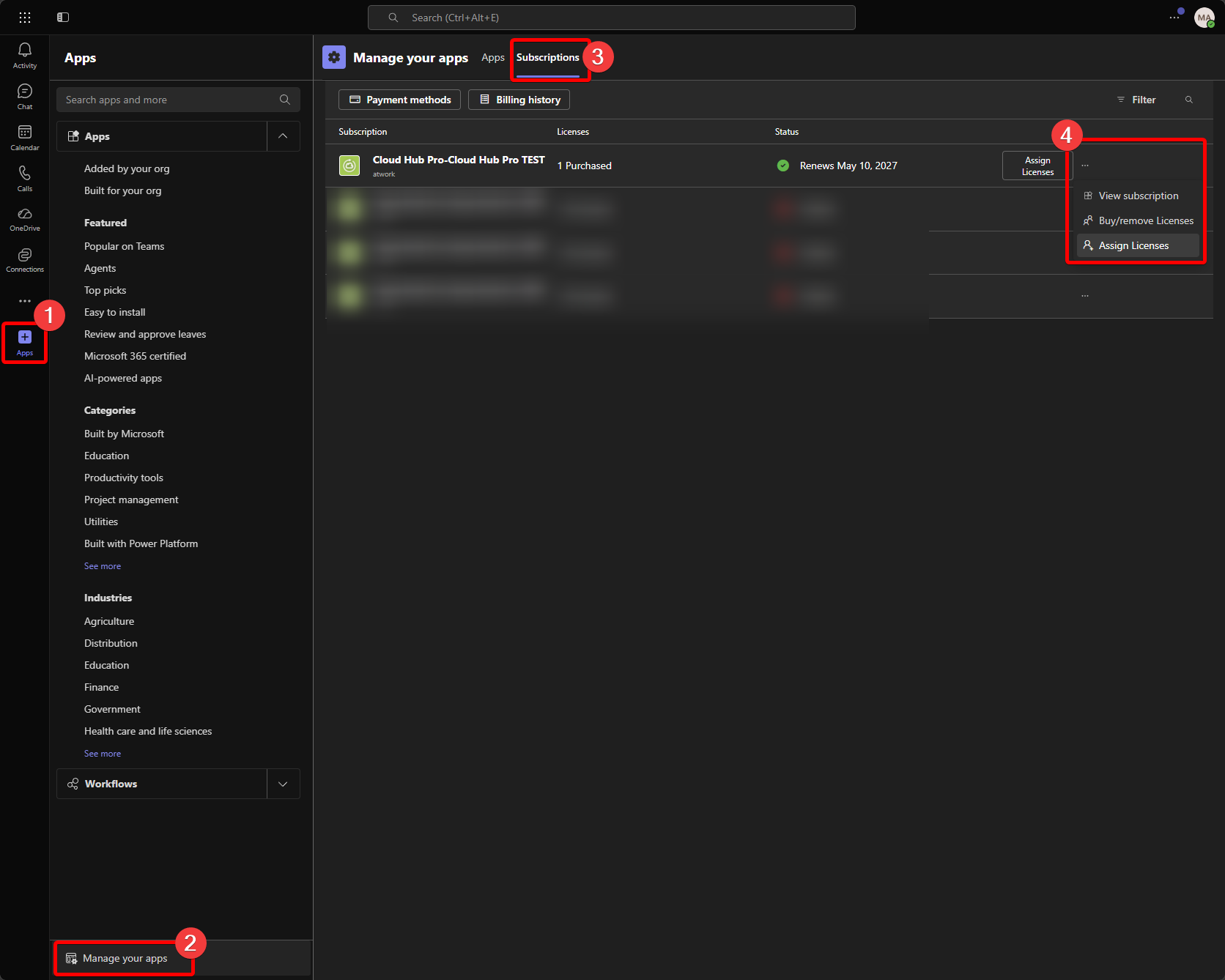
Task: Click the magnifier icon in apps search box
Action: pos(285,100)
